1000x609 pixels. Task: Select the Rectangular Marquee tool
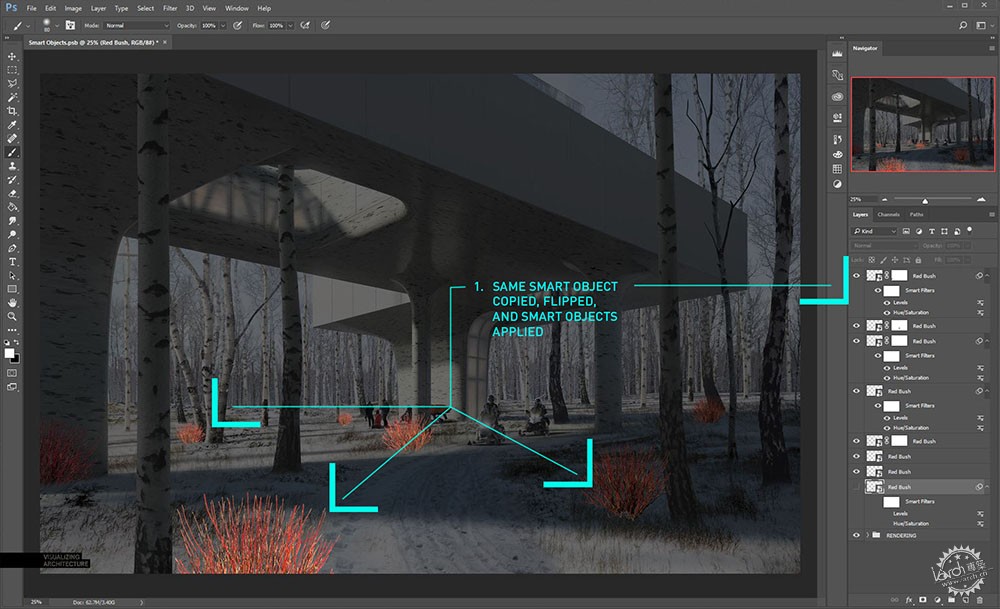(x=11, y=70)
